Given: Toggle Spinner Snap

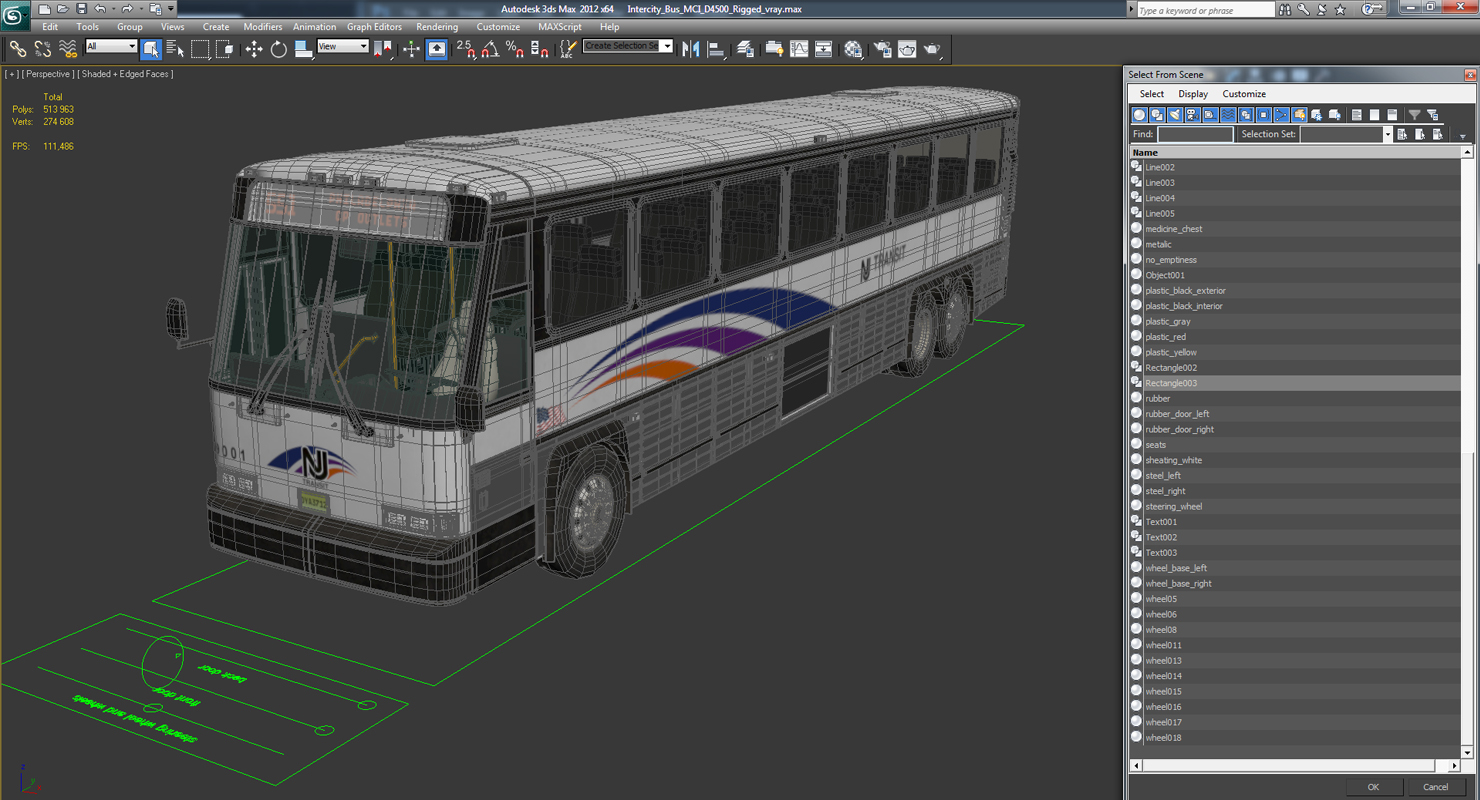Looking at the screenshot, I should pos(540,48).
